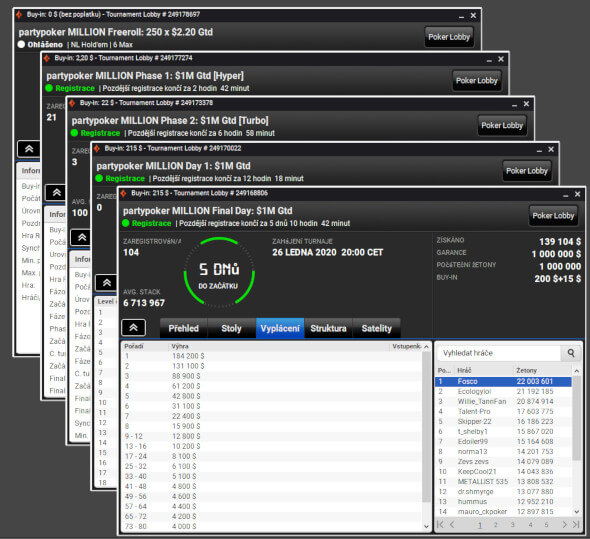
Task: Collapse header in the Freeroll window
Action: 29,149
